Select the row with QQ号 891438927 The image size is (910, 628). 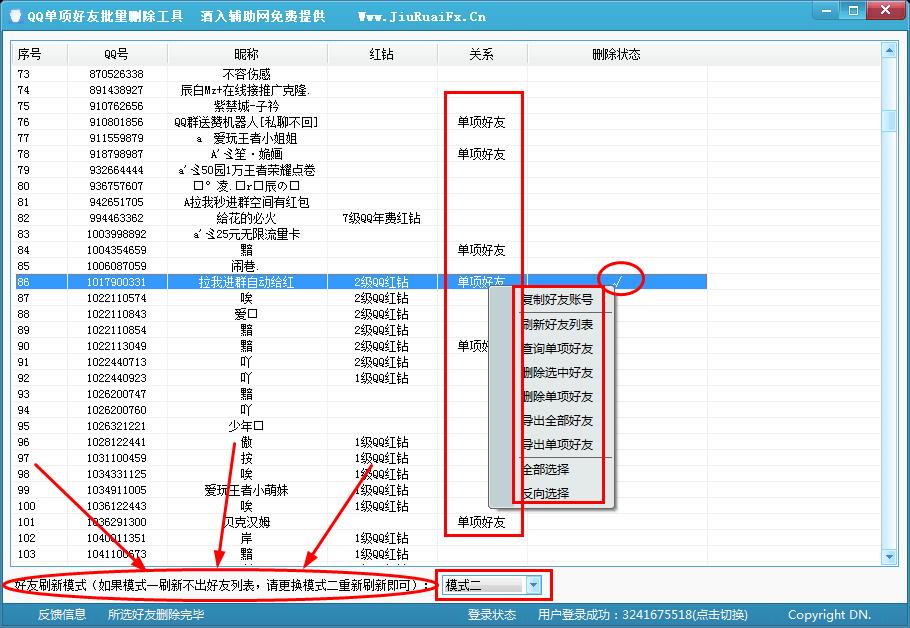361,90
